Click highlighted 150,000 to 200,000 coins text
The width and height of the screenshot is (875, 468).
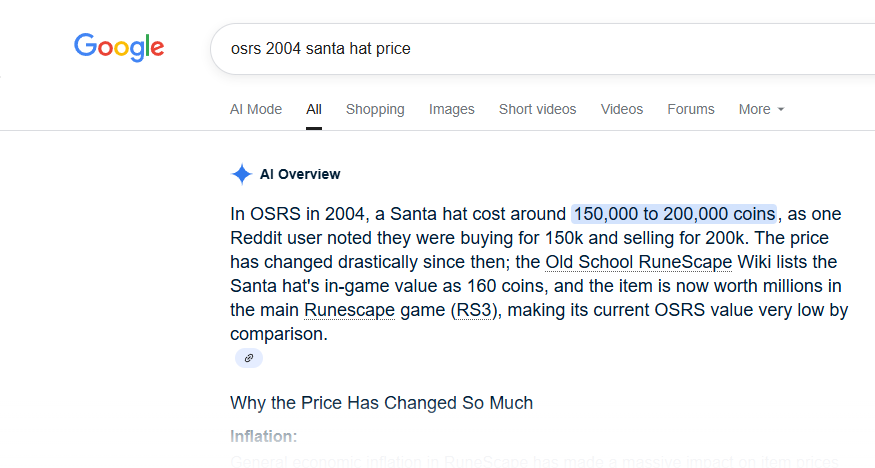click(x=674, y=214)
